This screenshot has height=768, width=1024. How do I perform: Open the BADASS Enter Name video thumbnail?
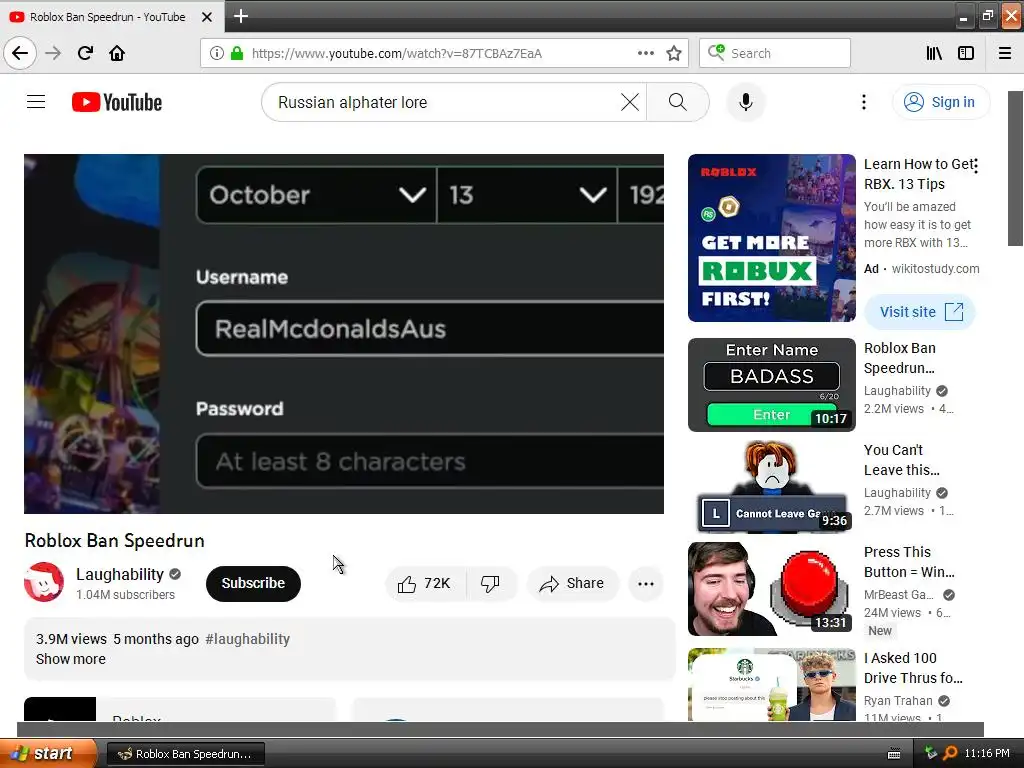(772, 385)
